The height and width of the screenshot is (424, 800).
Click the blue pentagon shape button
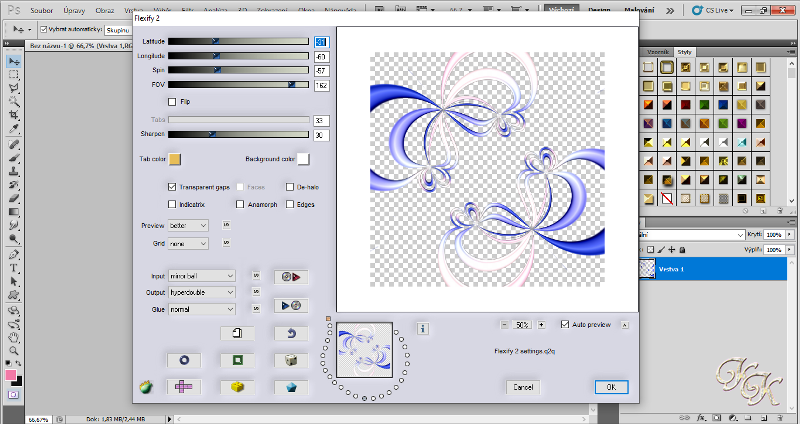tap(291, 386)
